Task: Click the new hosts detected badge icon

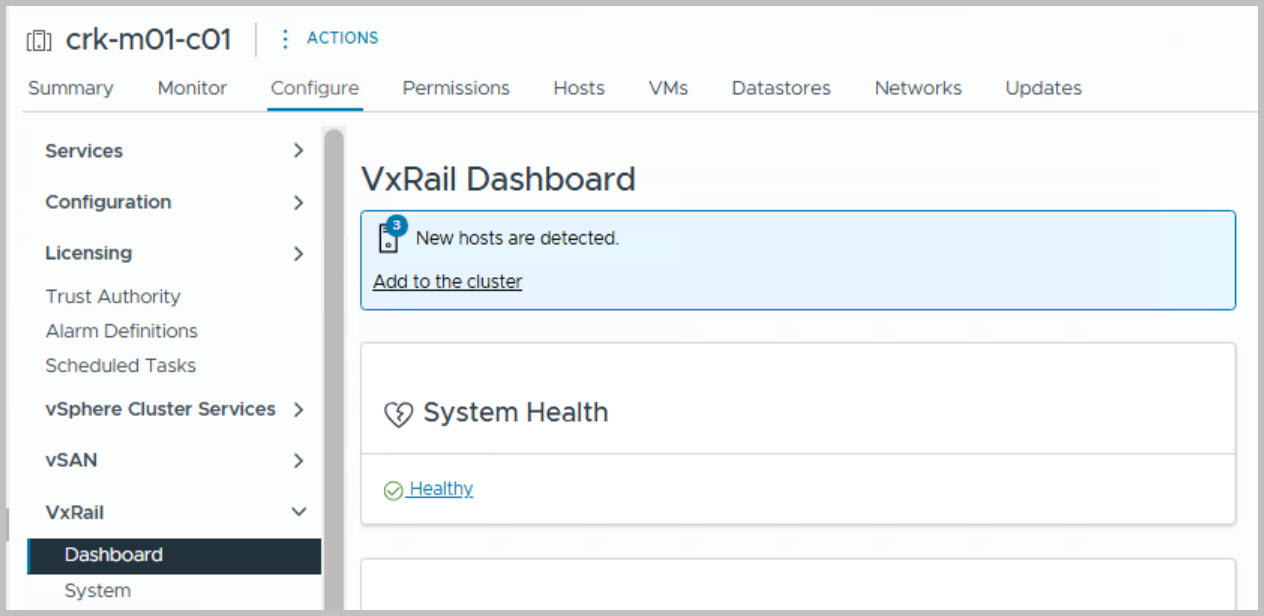Action: pos(389,237)
